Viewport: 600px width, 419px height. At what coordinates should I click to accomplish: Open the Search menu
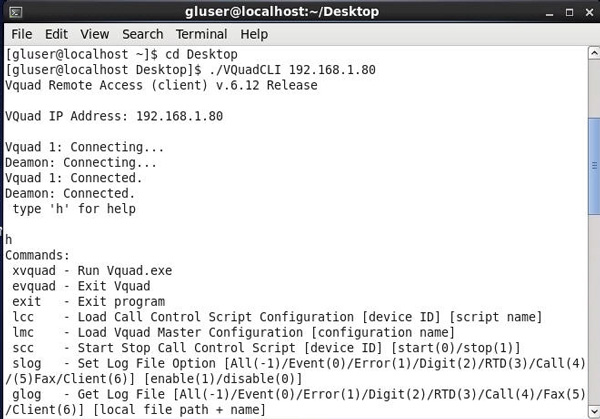tap(143, 34)
